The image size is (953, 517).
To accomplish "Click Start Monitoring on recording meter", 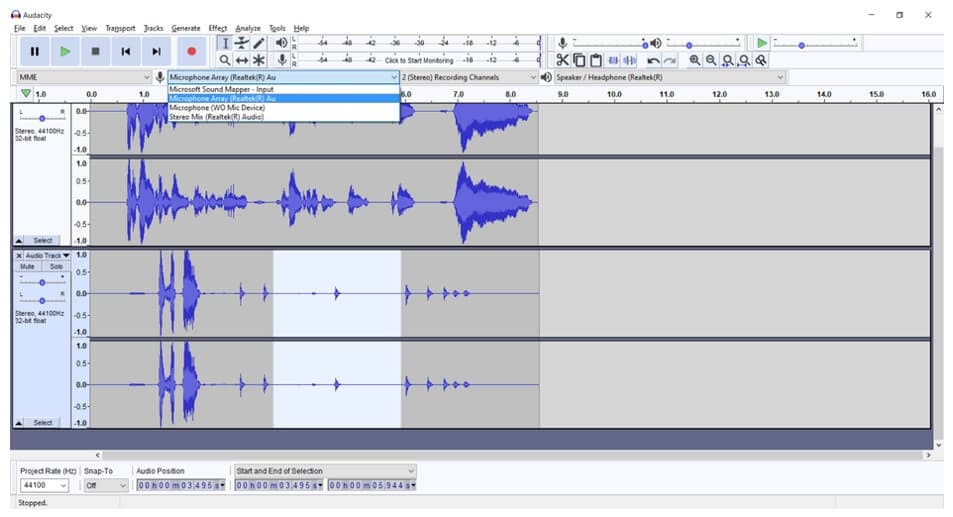I will (419, 60).
